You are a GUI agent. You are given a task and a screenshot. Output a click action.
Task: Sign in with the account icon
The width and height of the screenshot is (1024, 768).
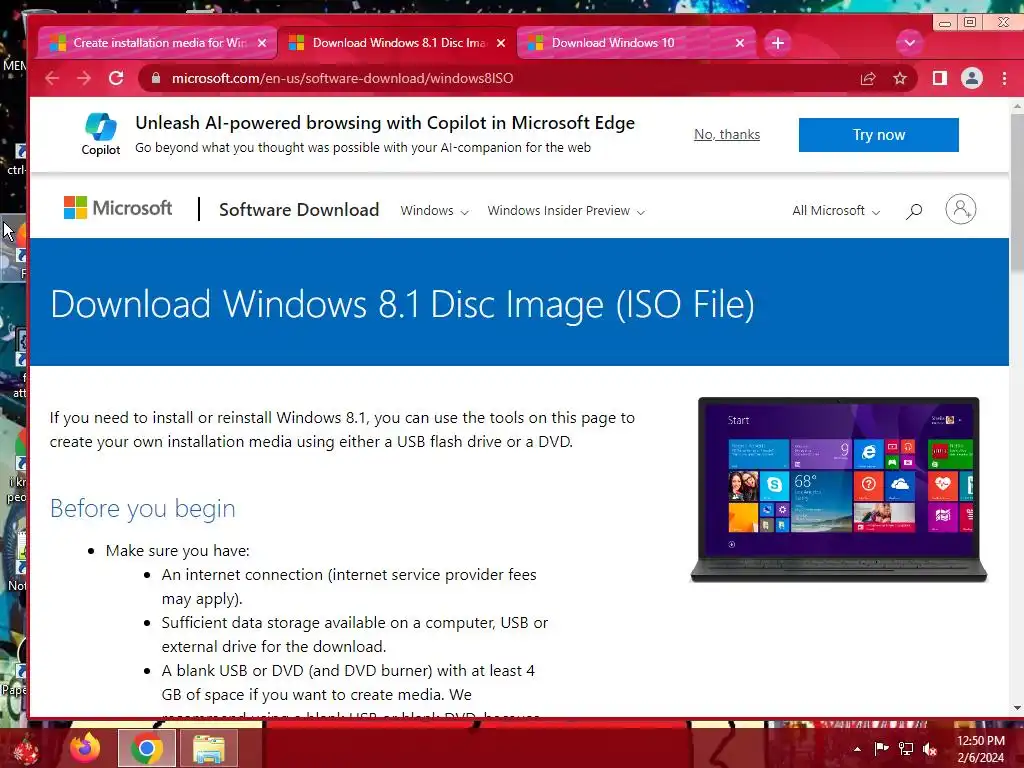(x=961, y=210)
